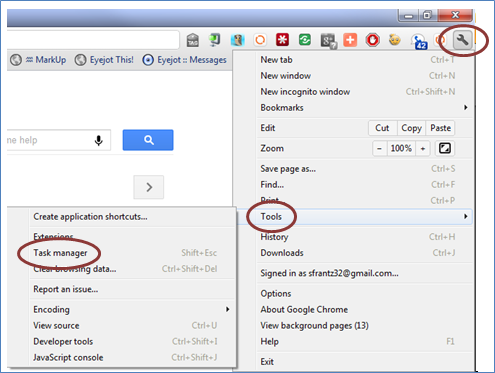Click the search box showing 'ne help'
495x373 pixels.
(x=59, y=140)
